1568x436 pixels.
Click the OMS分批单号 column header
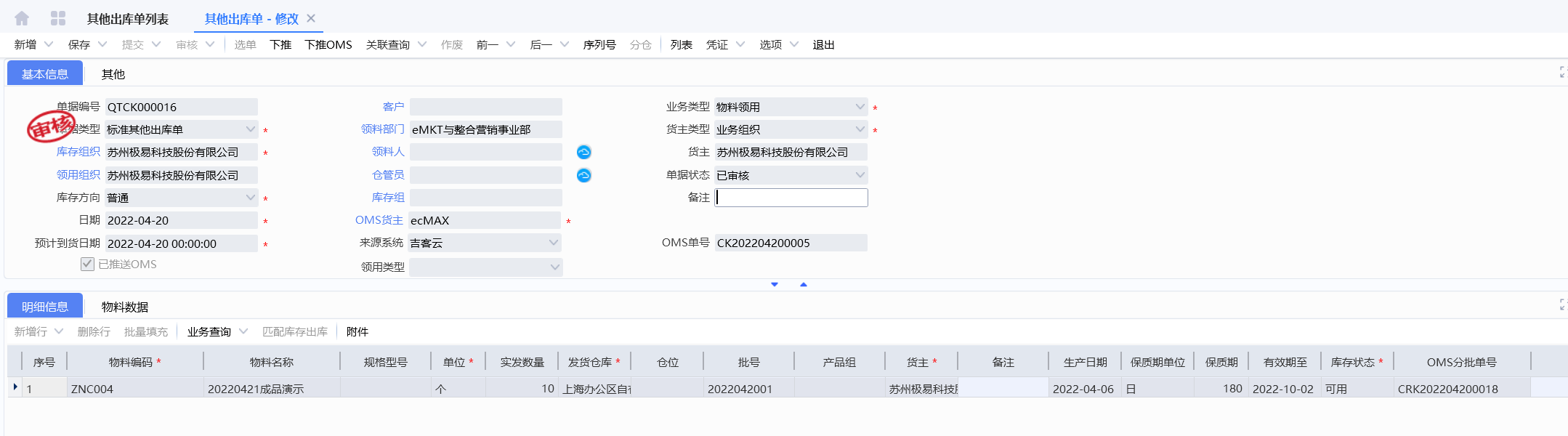tap(1462, 362)
